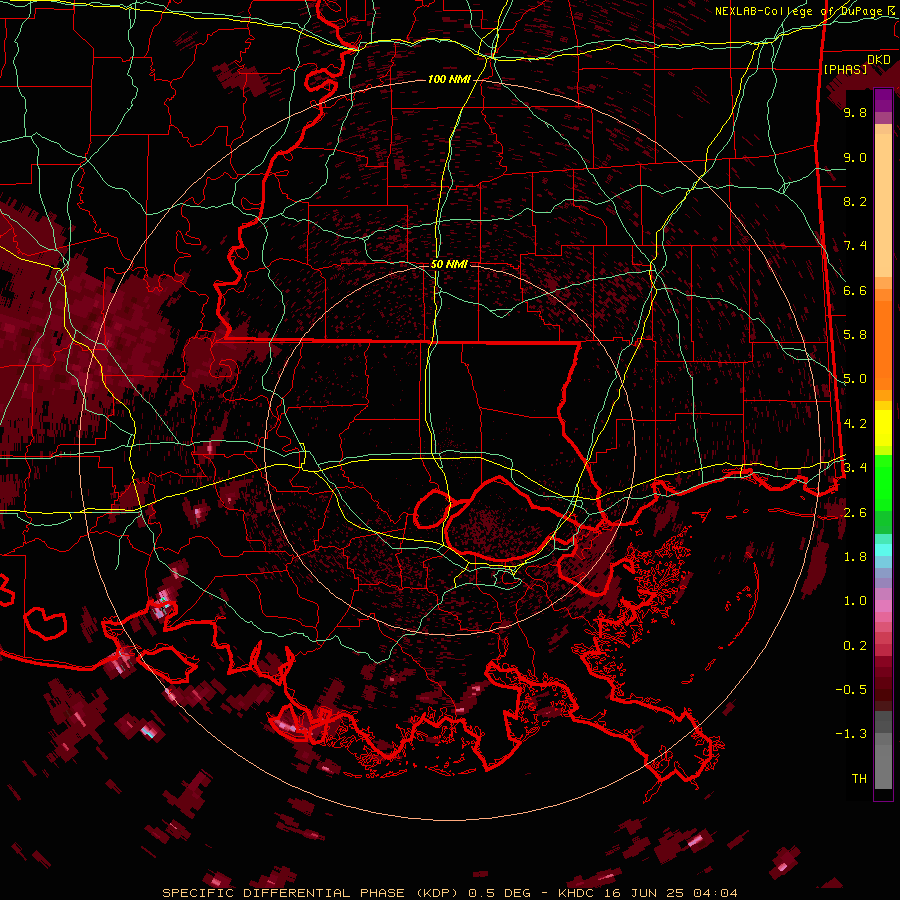Click the 5.8 value on the scale

point(855,335)
